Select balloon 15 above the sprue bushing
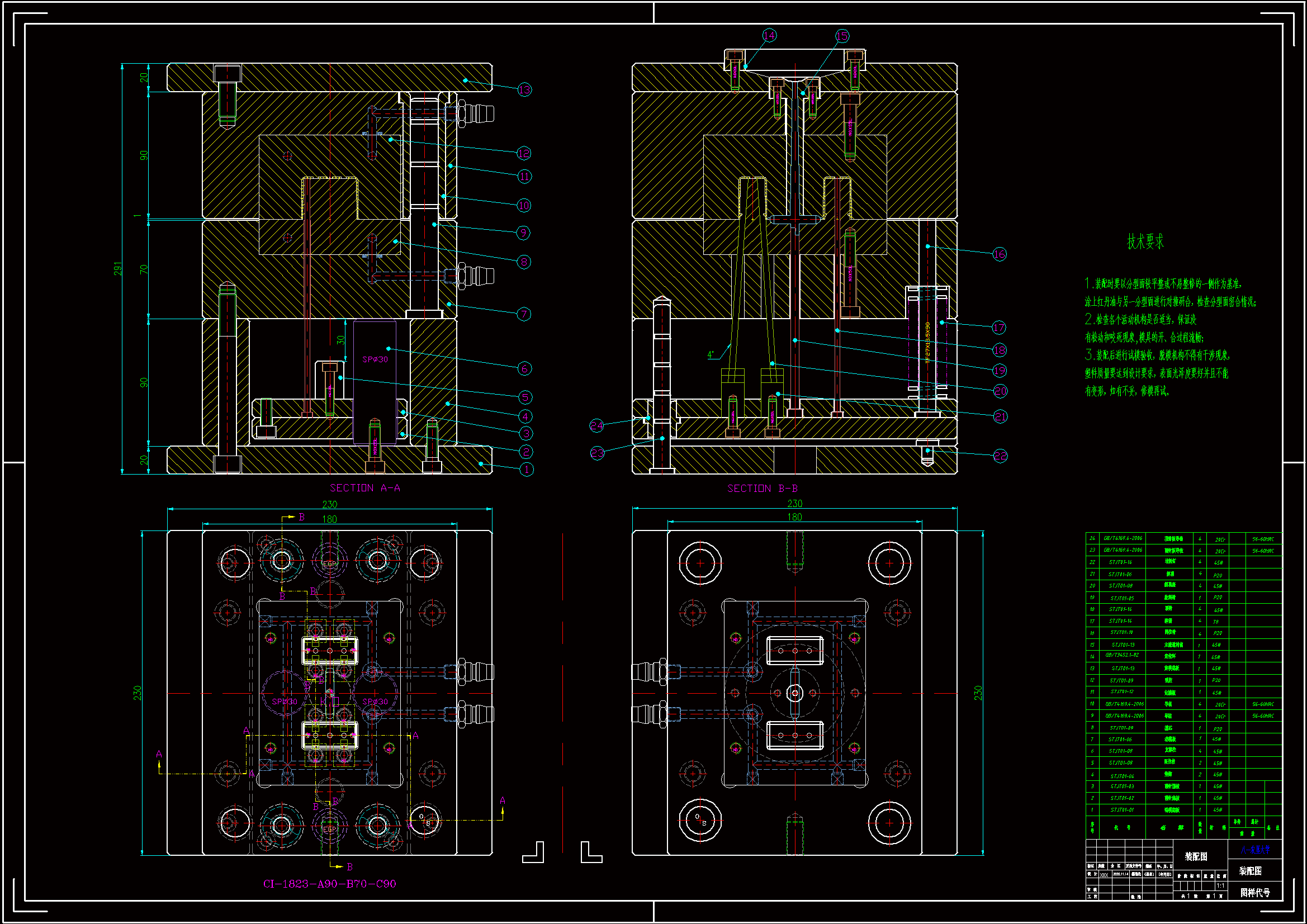The width and height of the screenshot is (1307, 924). pos(842,36)
